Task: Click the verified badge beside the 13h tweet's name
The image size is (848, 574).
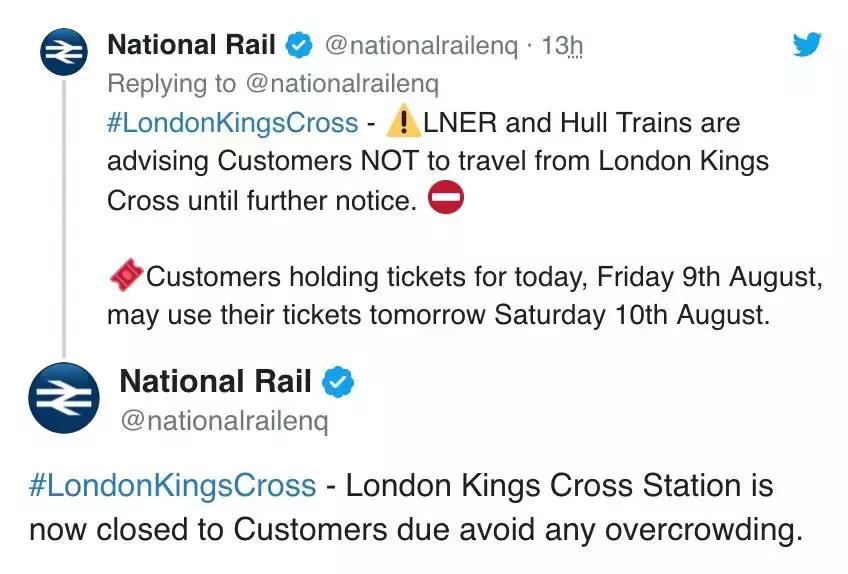Action: point(299,46)
